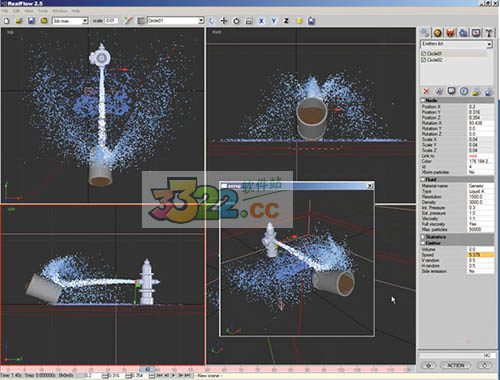The width and height of the screenshot is (500, 380).
Task: Collapse the Emitter properties section
Action: pos(422,243)
